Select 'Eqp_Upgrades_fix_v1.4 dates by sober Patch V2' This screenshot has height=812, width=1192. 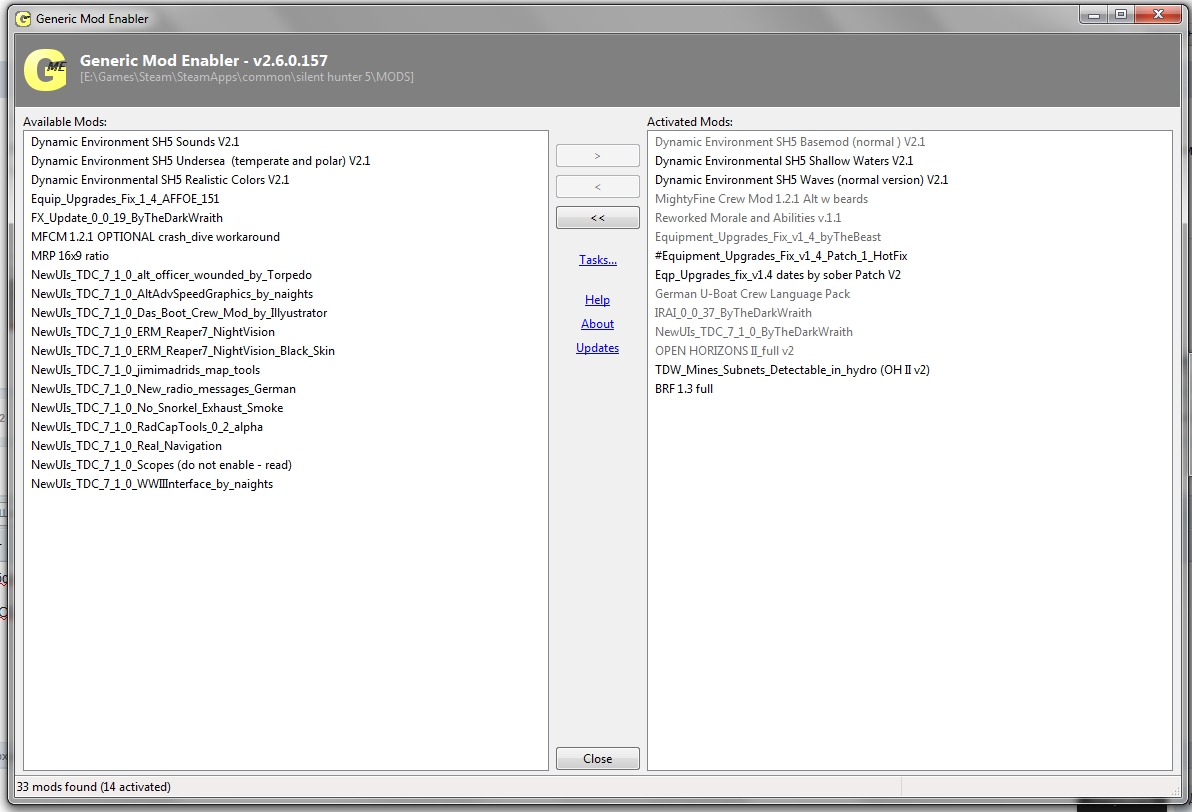click(x=778, y=275)
